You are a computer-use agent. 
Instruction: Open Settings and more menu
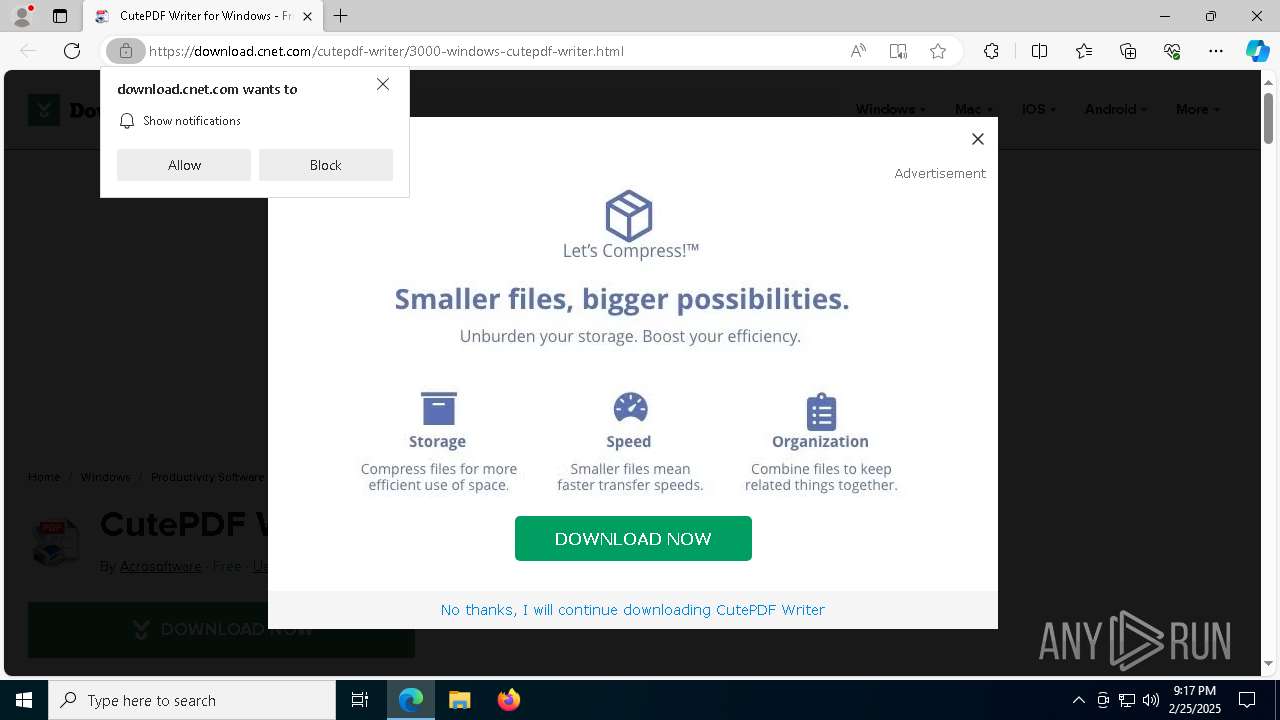point(1216,51)
